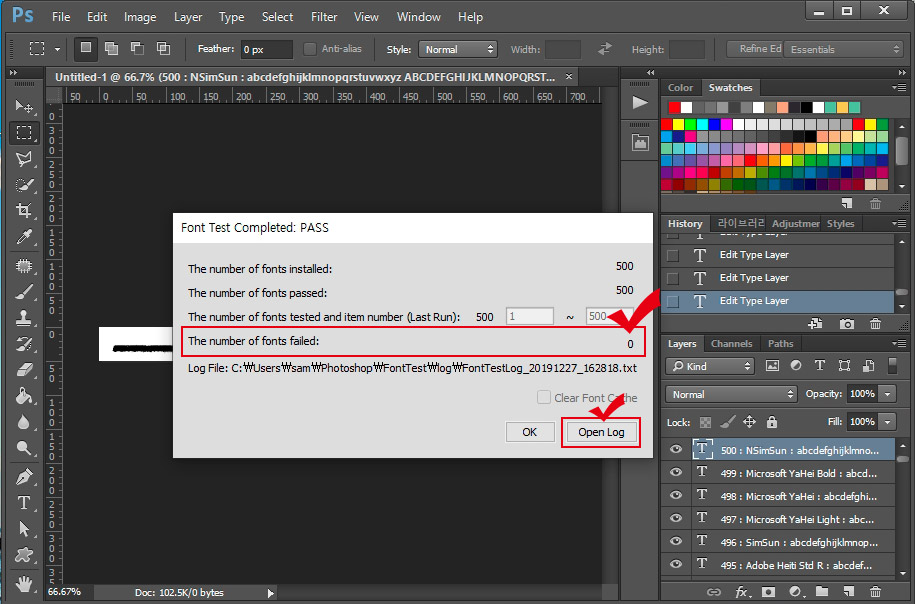Click Add to selection mode icon
The image size is (915, 604).
point(111,48)
